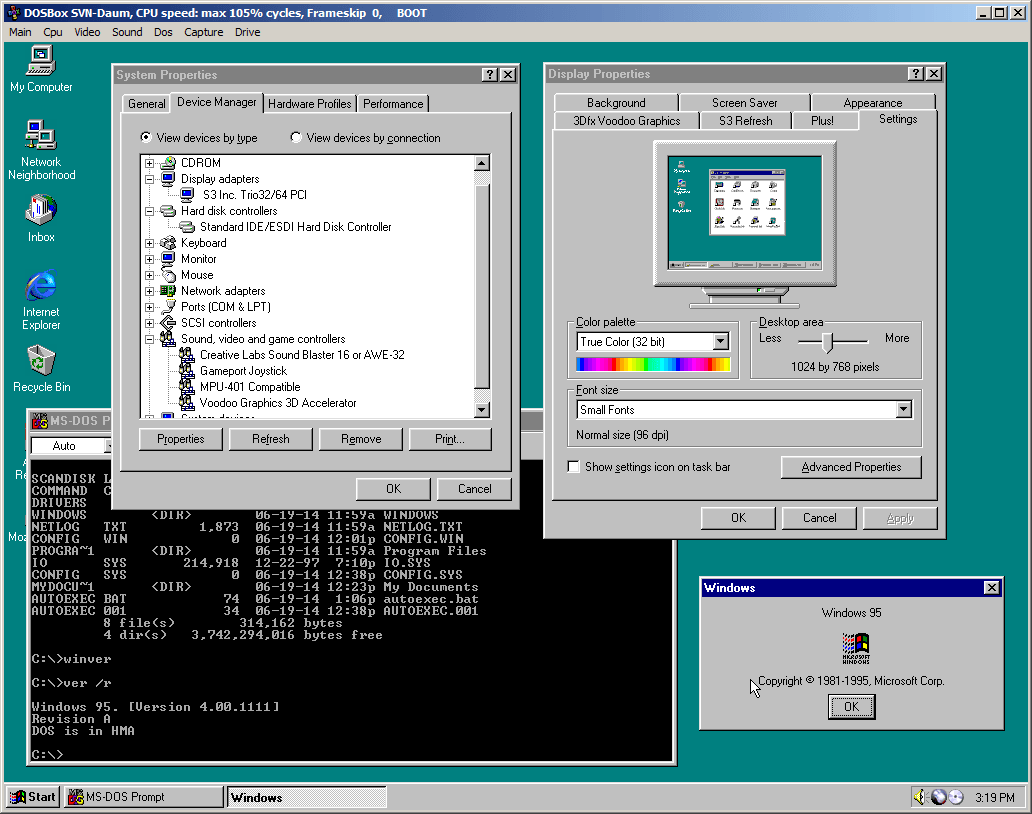Screen dimensions: 1032x814
Task: Switch to Hardware Profiles tab
Action: [x=309, y=103]
